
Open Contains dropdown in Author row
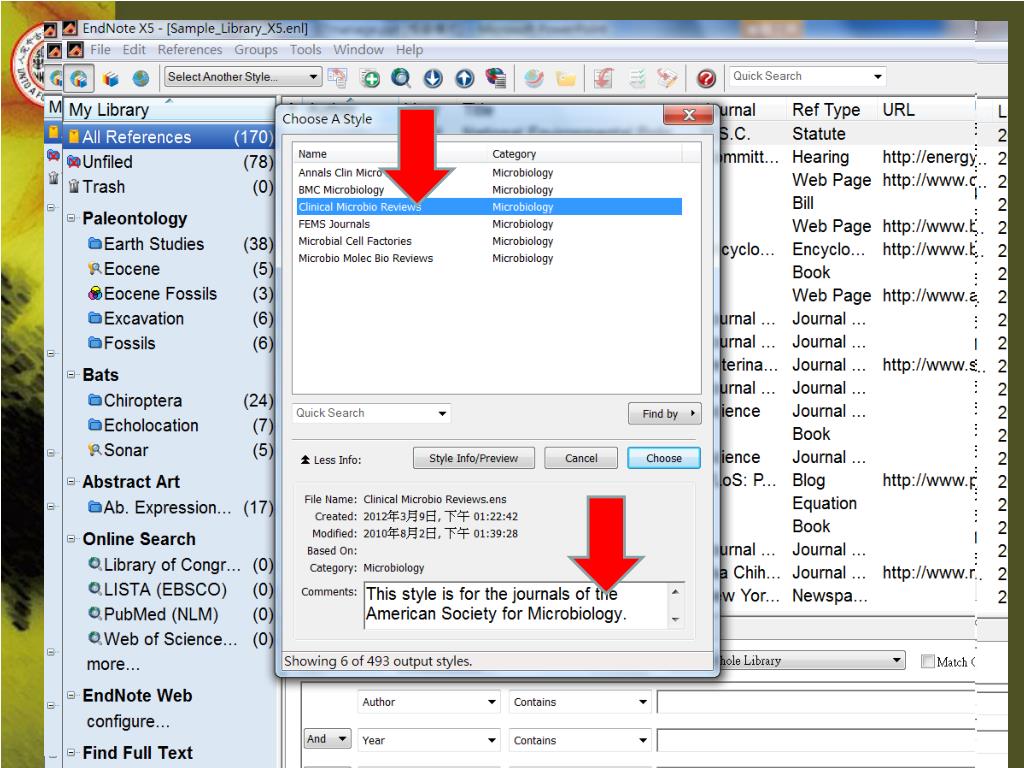pyautogui.click(x=580, y=702)
